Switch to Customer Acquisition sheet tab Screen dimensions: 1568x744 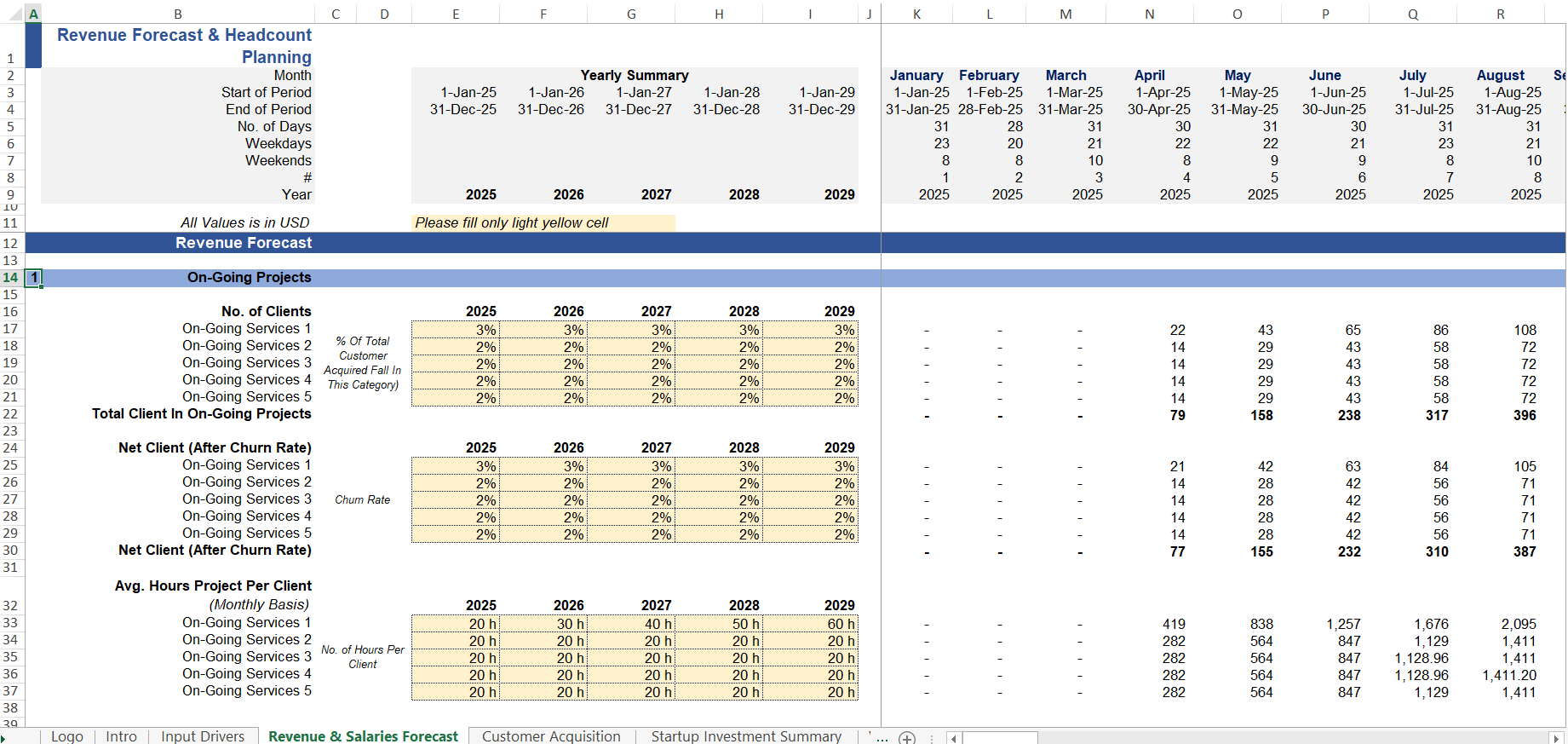pyautogui.click(x=551, y=736)
